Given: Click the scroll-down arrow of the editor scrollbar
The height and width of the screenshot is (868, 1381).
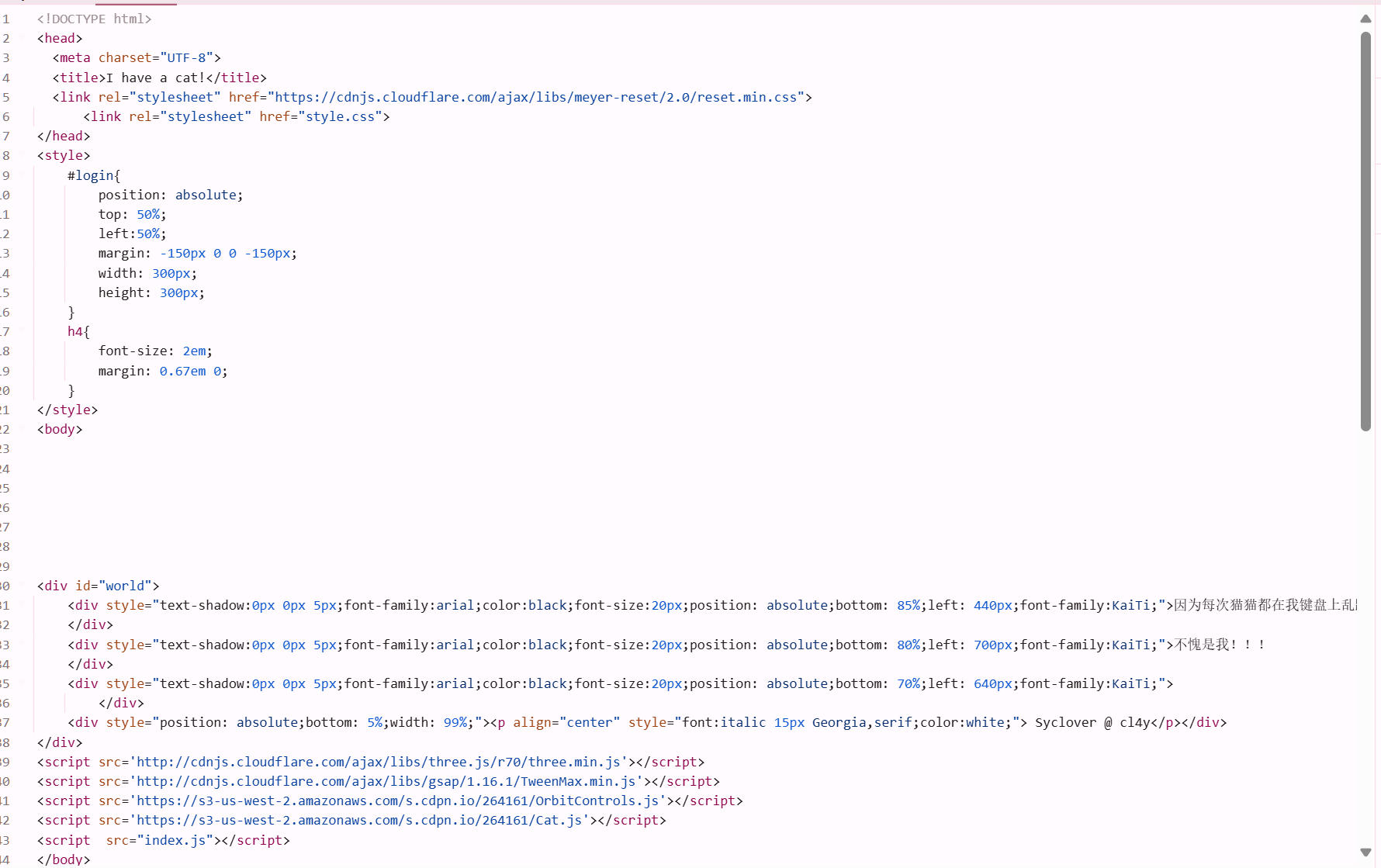Looking at the screenshot, I should (x=1365, y=852).
